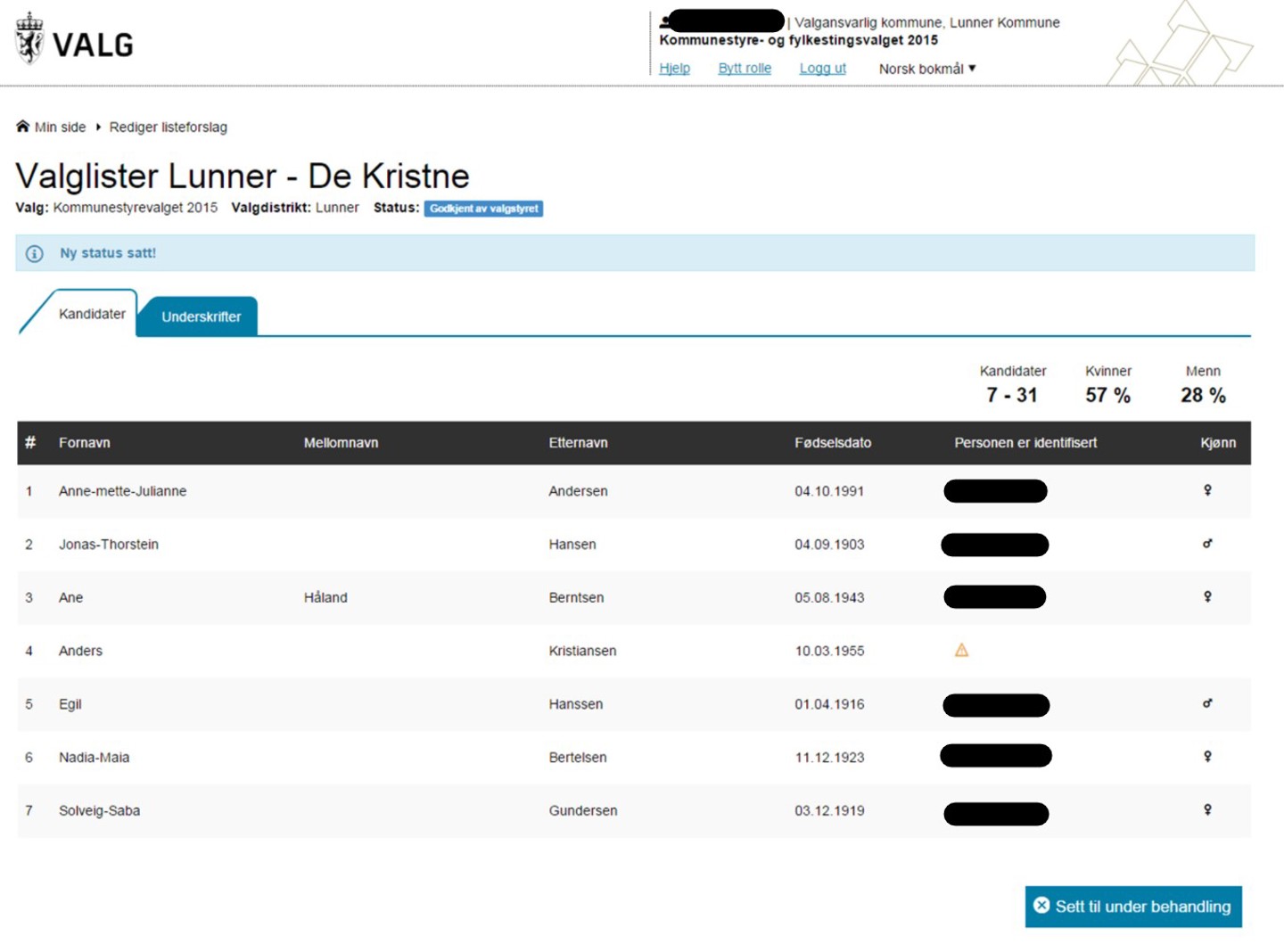The height and width of the screenshot is (952, 1284).
Task: Click the female gender symbol for Solveig-Saba
Action: pyautogui.click(x=1207, y=809)
